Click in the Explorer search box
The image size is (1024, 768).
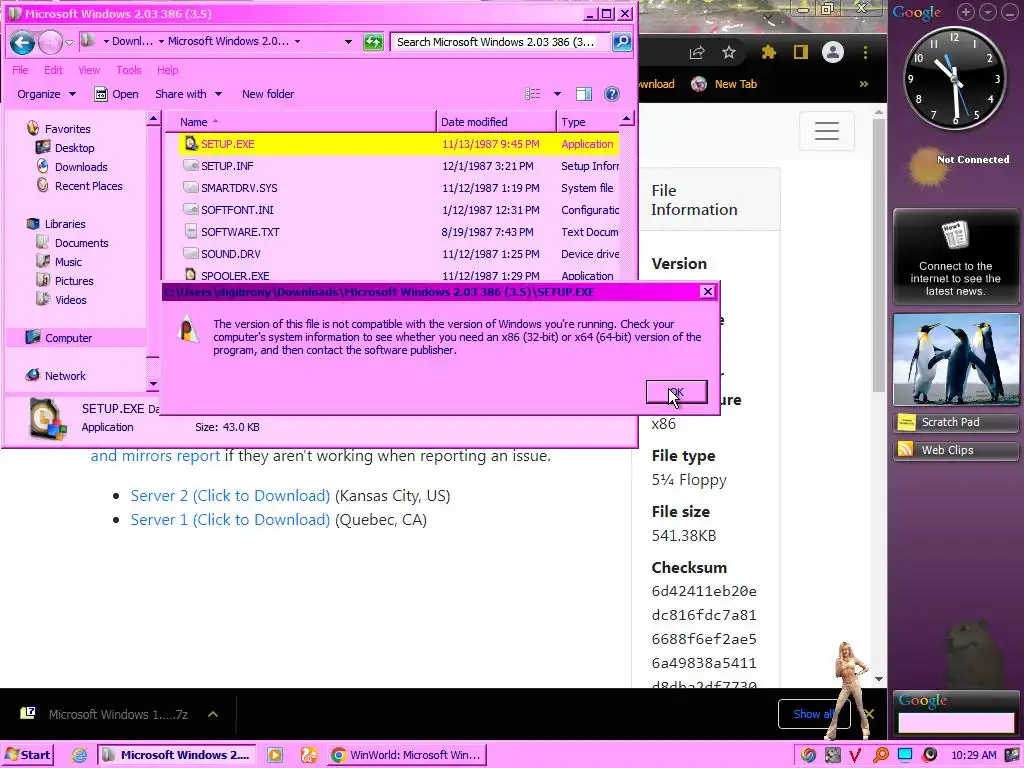click(x=500, y=42)
